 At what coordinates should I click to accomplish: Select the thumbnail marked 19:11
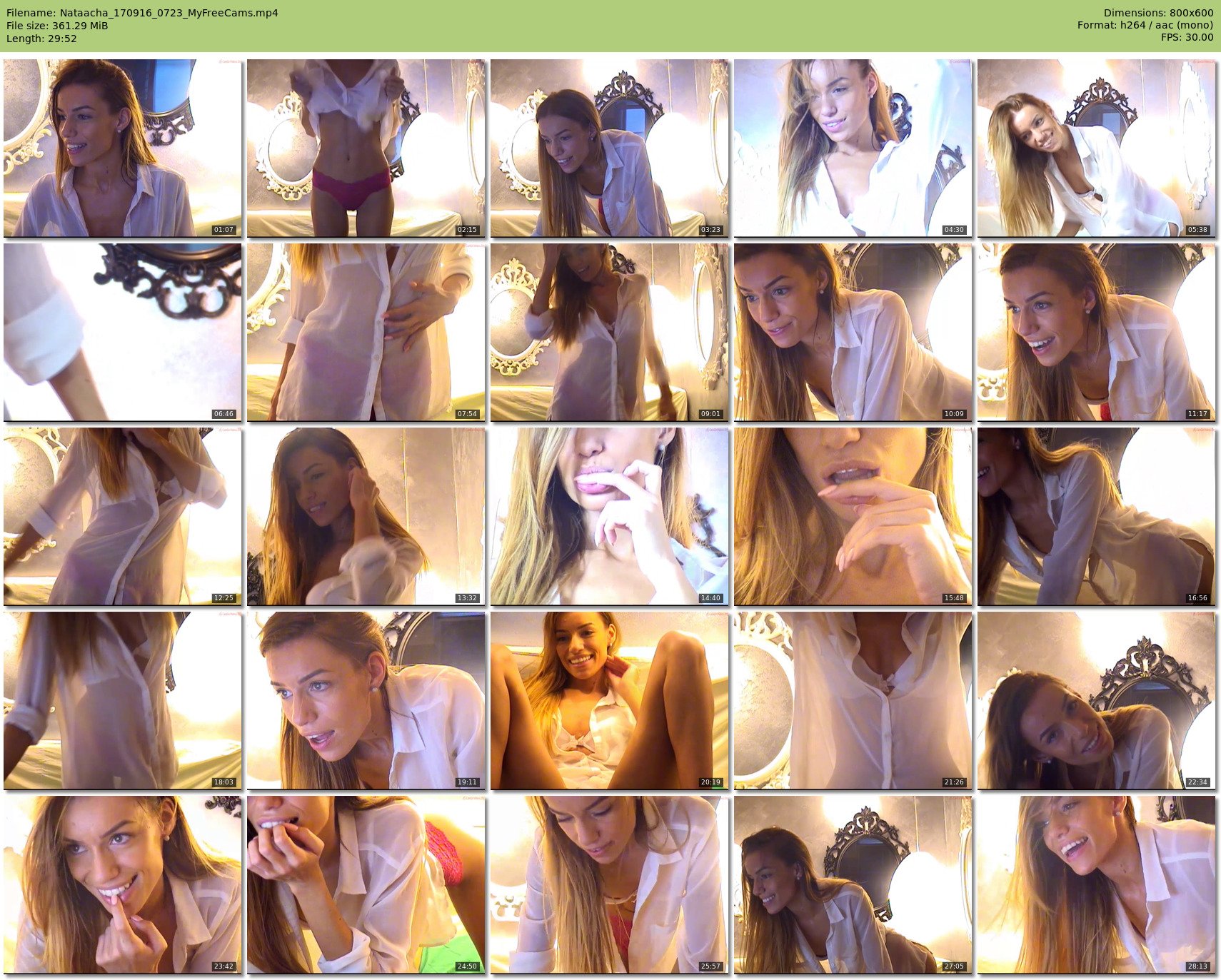(366, 700)
